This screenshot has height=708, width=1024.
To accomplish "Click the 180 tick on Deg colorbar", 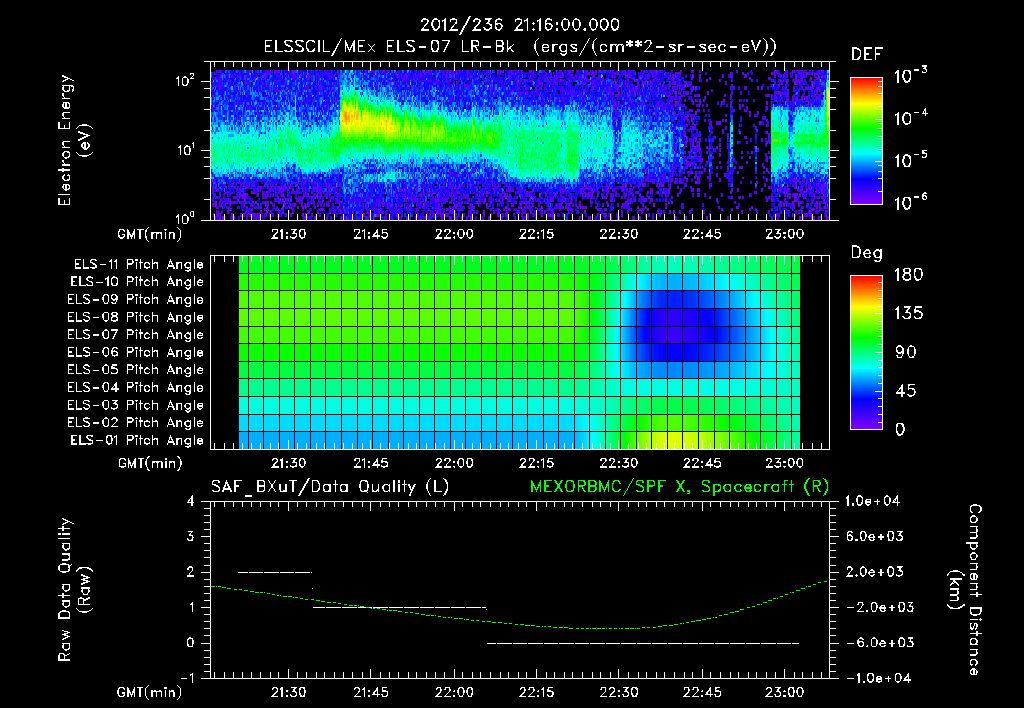I will [x=908, y=275].
